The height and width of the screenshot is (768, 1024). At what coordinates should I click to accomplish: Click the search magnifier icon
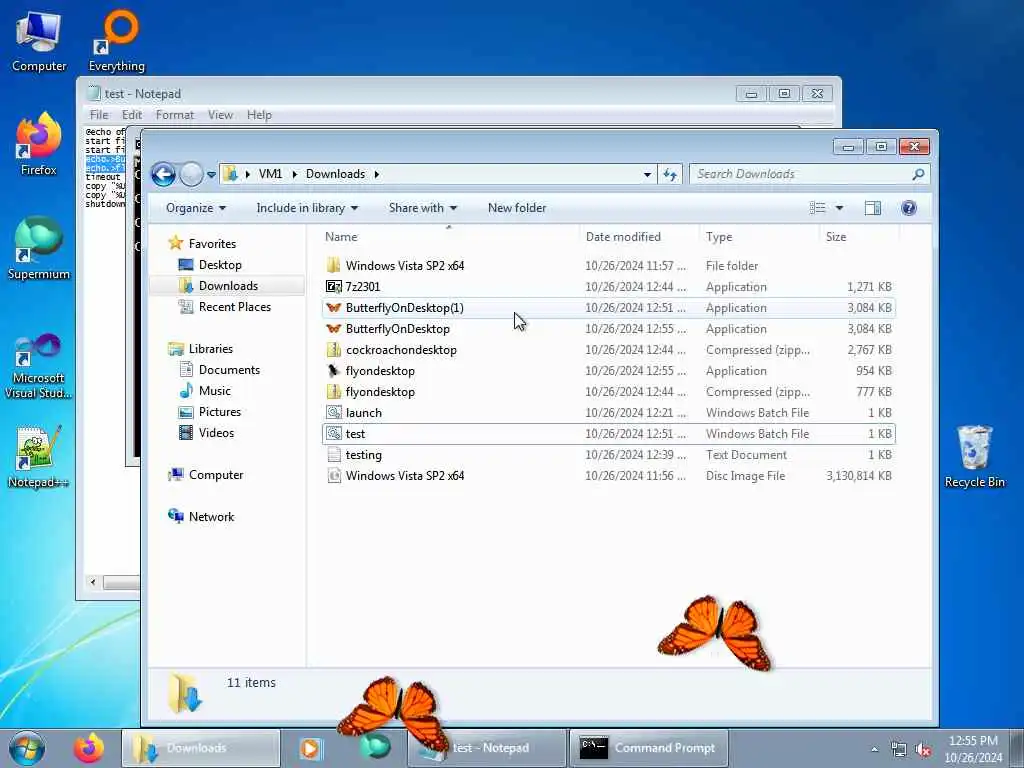pyautogui.click(x=918, y=174)
